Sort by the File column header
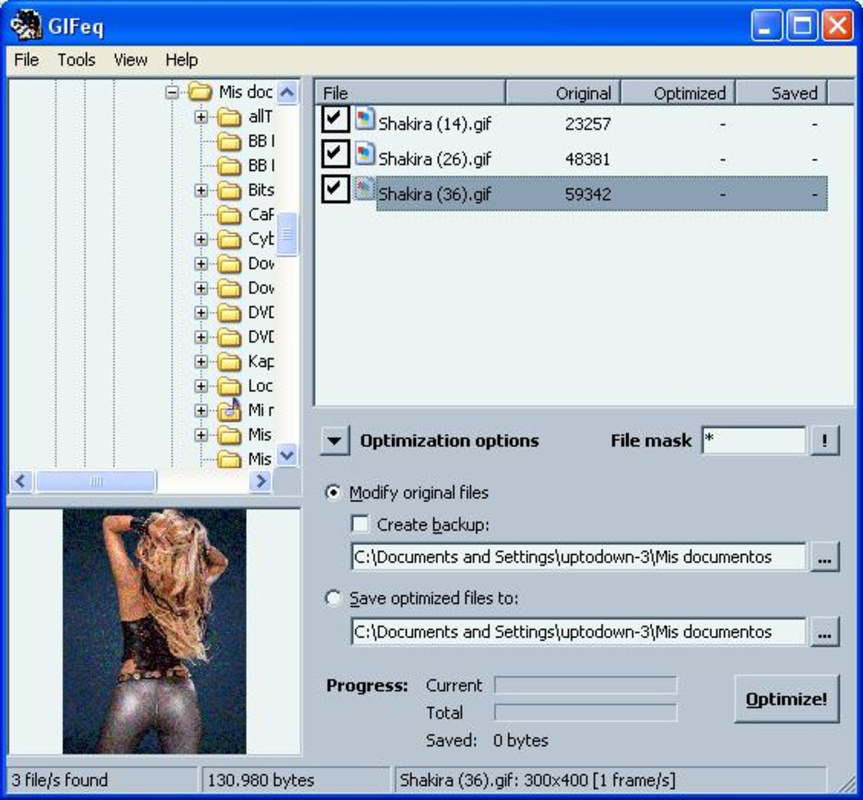 pyautogui.click(x=411, y=93)
